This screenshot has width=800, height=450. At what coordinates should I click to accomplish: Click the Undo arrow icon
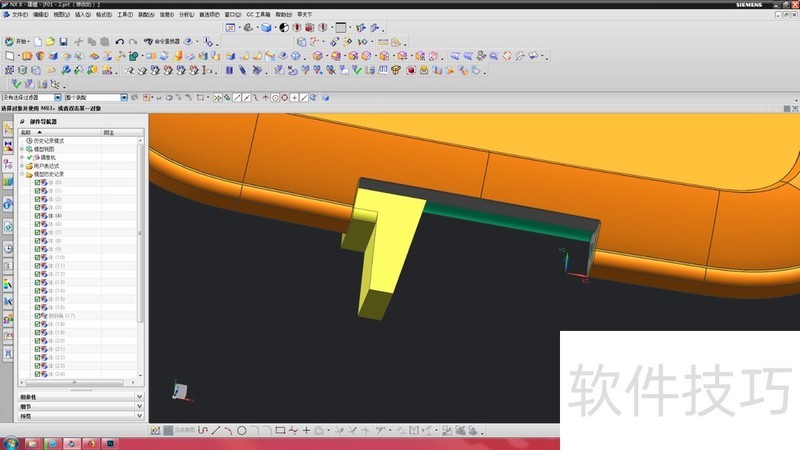(120, 41)
